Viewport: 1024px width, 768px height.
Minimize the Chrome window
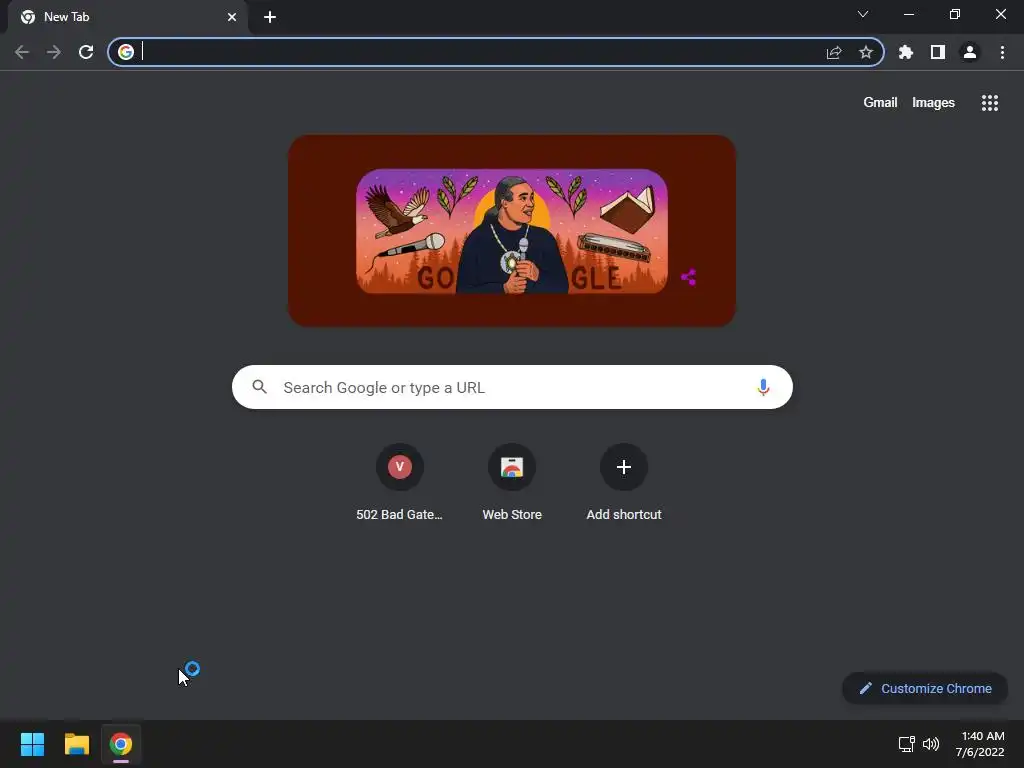[908, 14]
